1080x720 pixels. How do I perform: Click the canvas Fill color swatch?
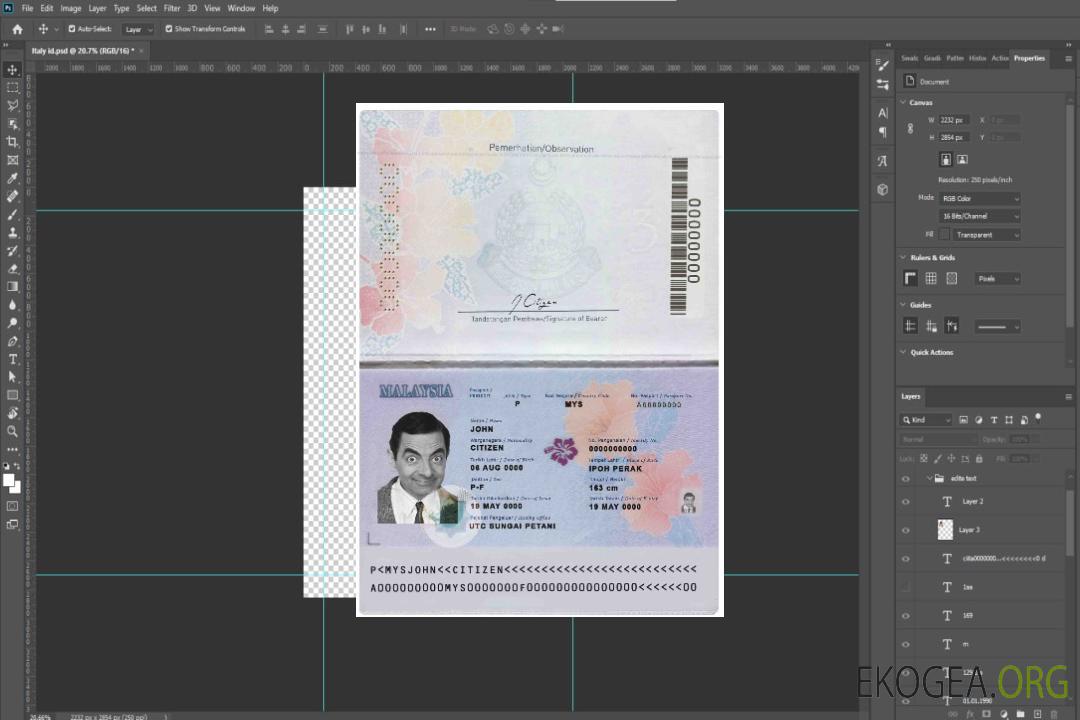pos(945,235)
